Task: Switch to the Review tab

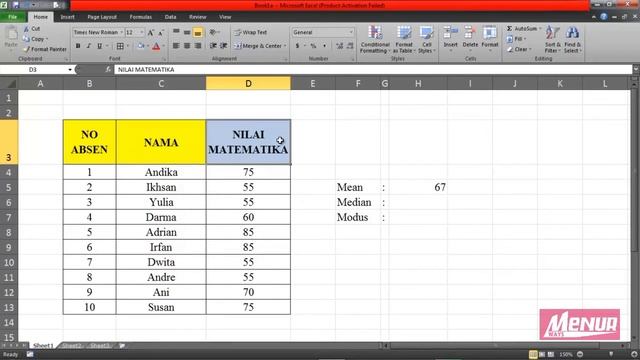Action: [198, 17]
